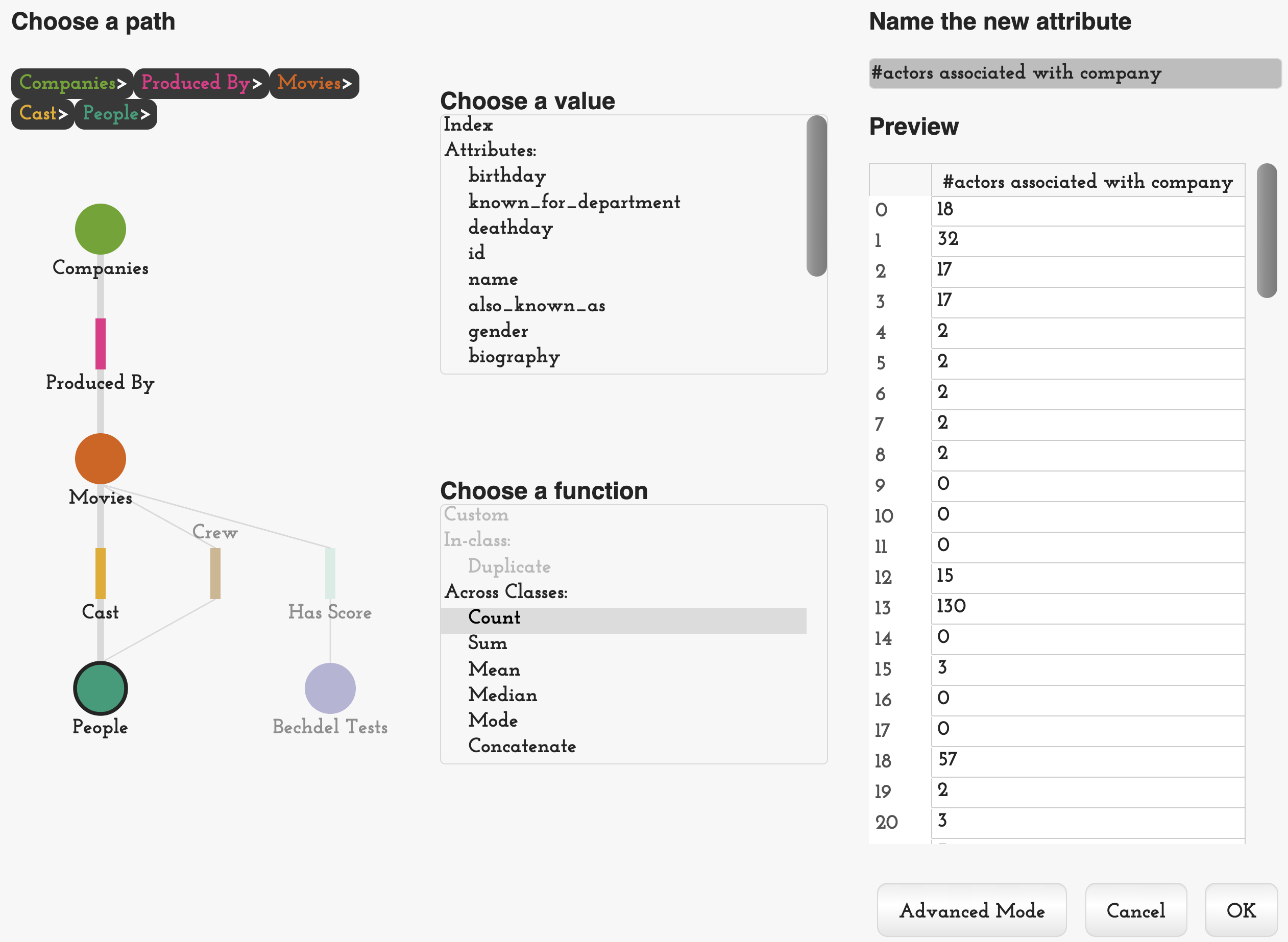Click the People breadcrumb chip

[x=116, y=114]
